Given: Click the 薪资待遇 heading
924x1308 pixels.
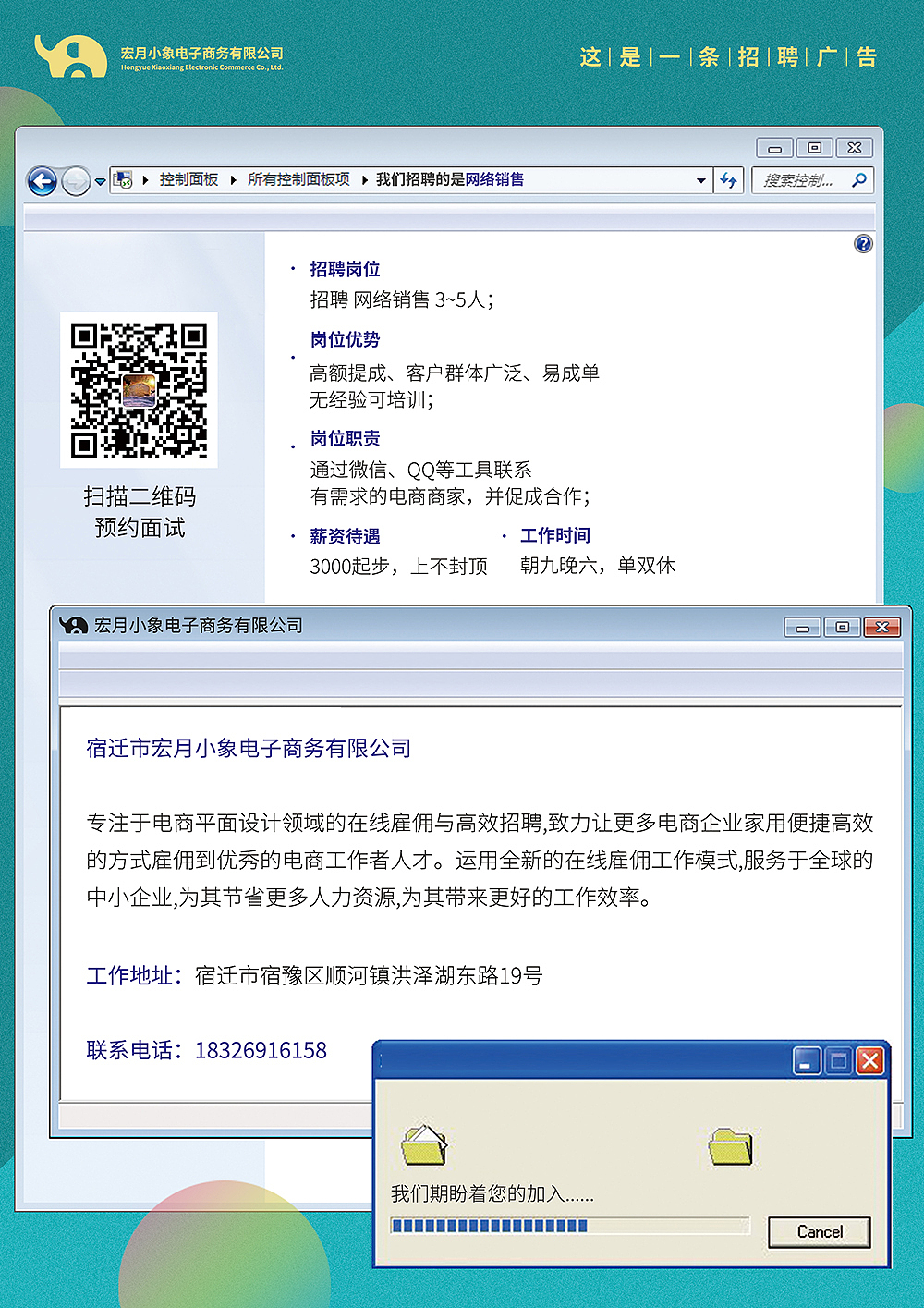Looking at the screenshot, I should coord(345,537).
